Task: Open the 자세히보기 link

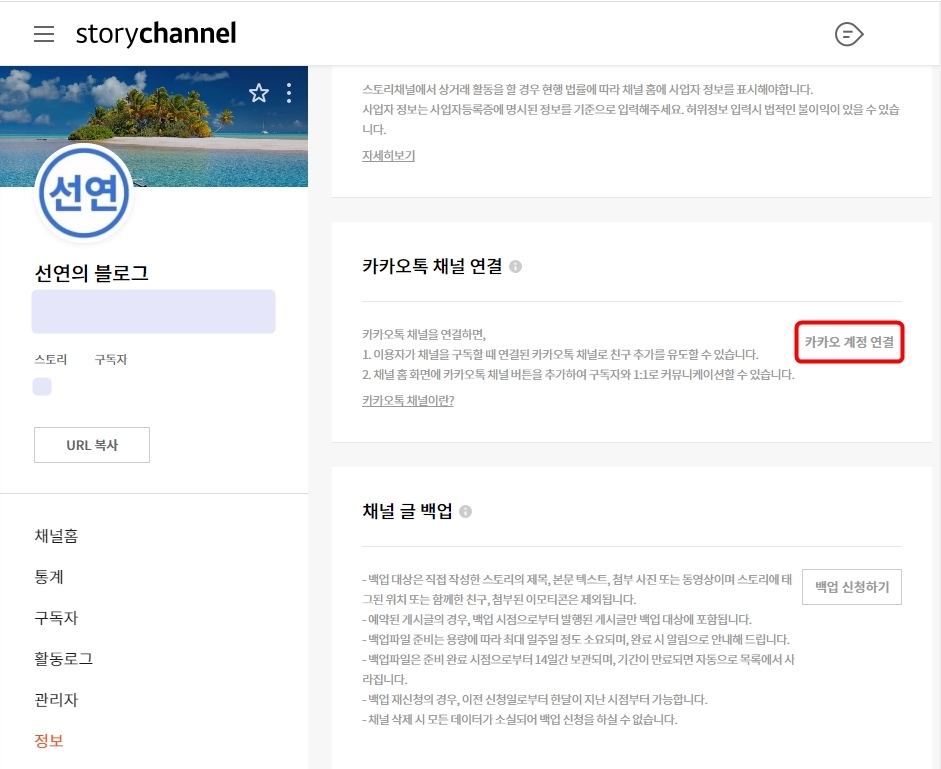Action: tap(388, 157)
